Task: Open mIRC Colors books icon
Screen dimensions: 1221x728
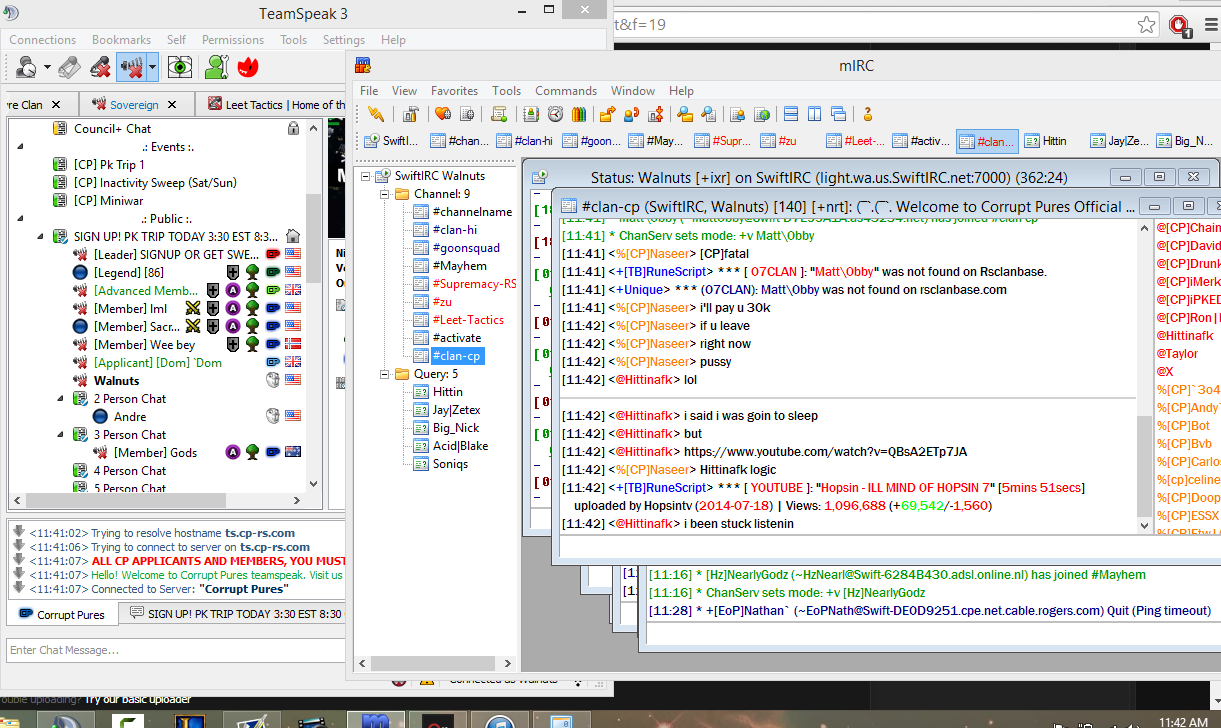Action: click(x=579, y=114)
